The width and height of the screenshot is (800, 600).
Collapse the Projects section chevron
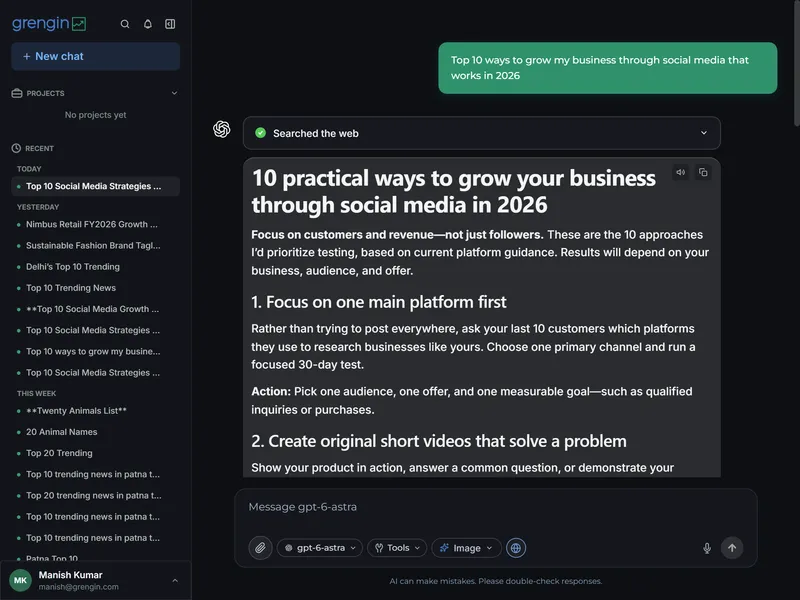click(x=174, y=93)
